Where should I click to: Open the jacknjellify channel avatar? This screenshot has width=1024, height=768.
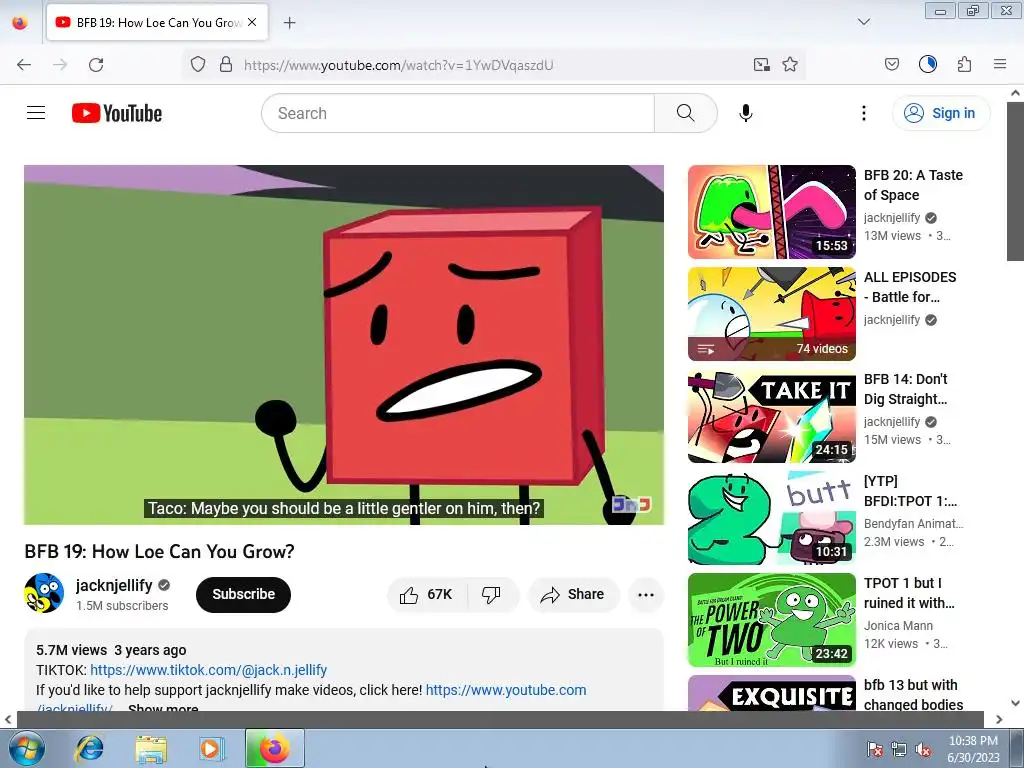(x=44, y=594)
